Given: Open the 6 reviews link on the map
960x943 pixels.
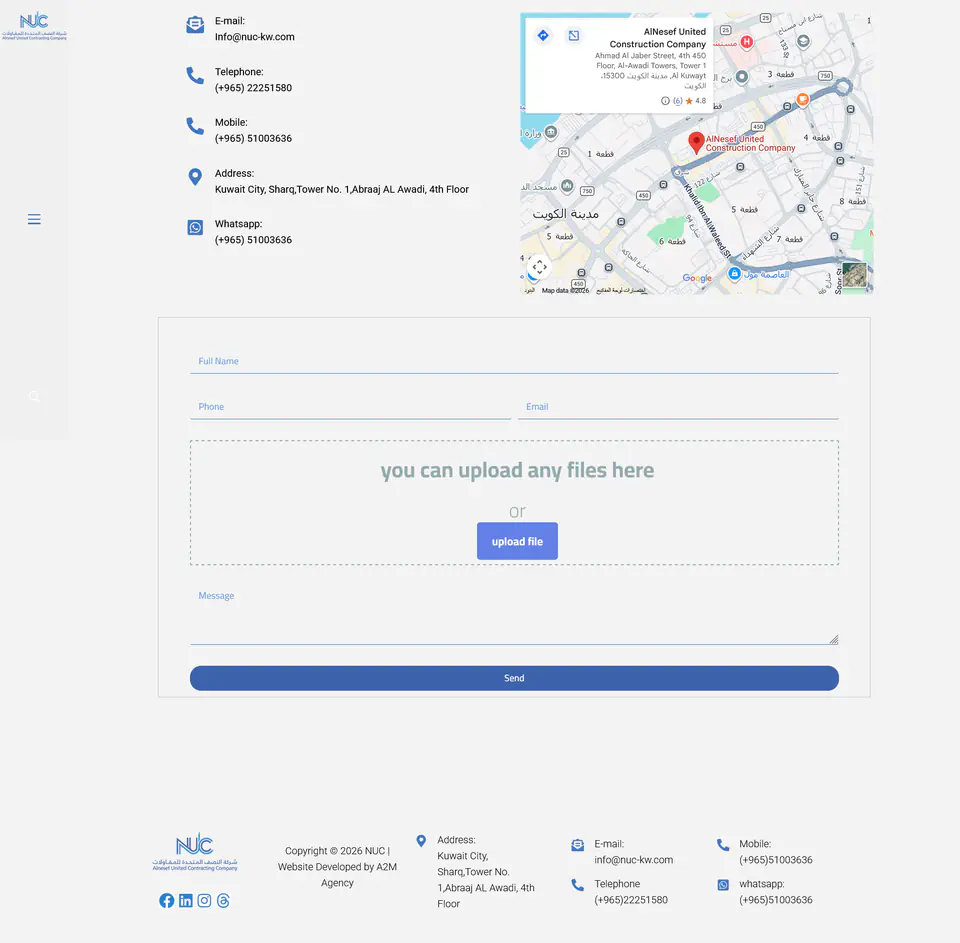Looking at the screenshot, I should [678, 101].
